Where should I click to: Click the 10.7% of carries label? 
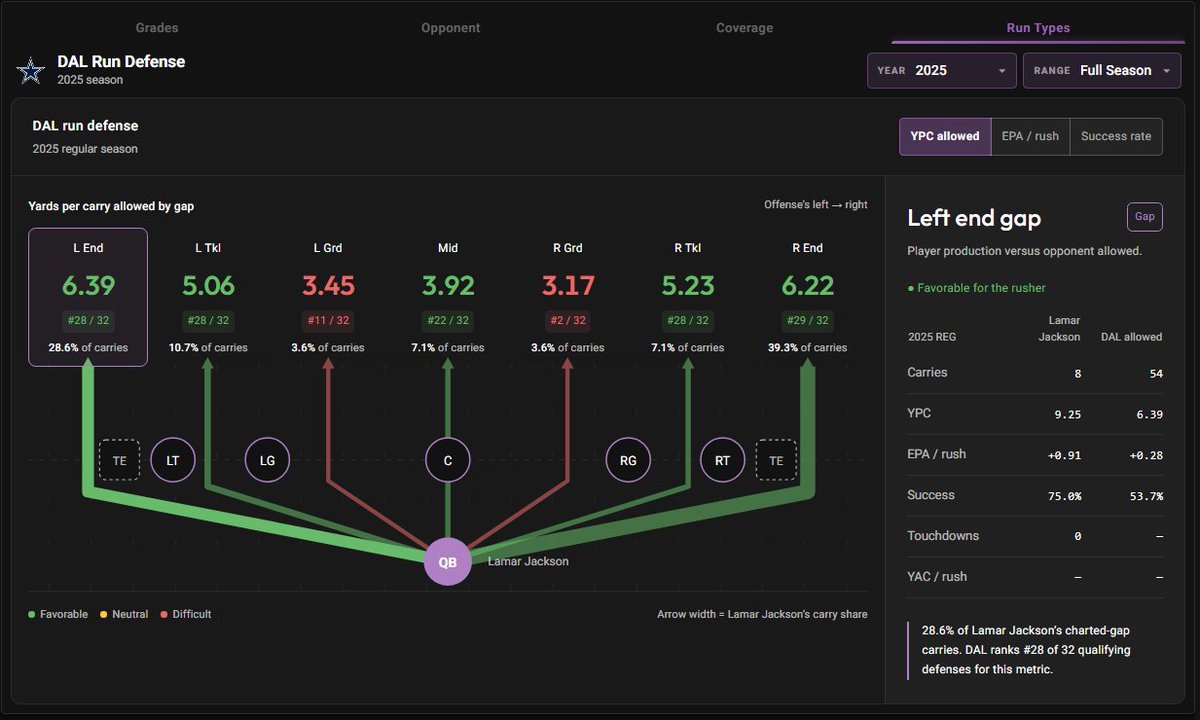(x=208, y=348)
